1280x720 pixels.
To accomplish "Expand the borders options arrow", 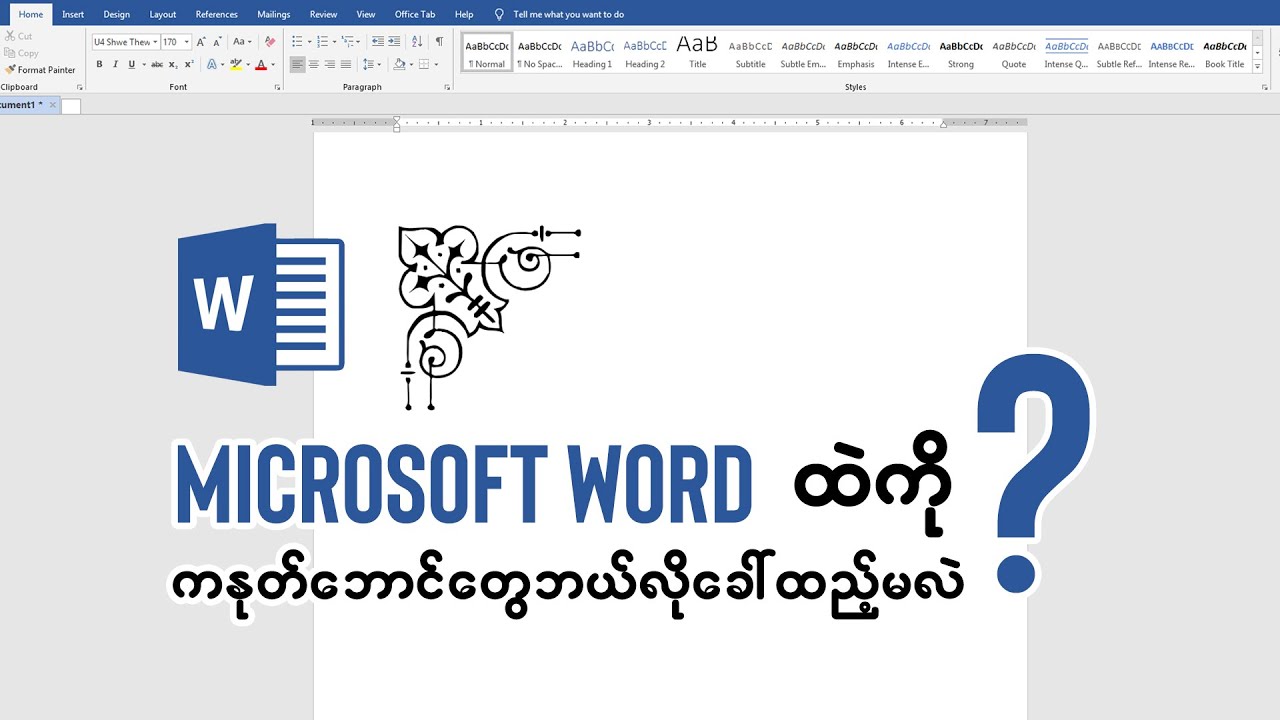I will [x=435, y=64].
